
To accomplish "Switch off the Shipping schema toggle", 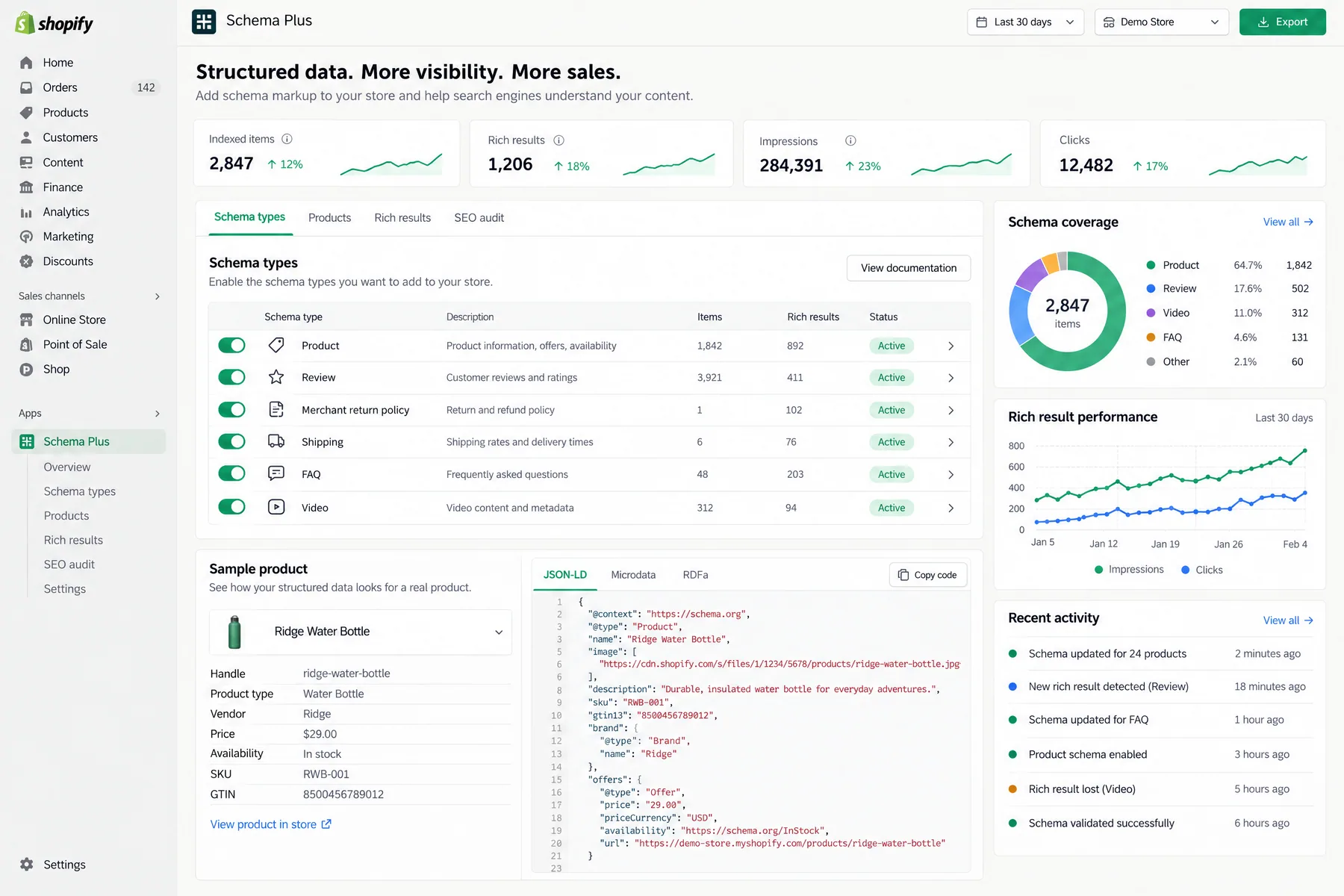I will pyautogui.click(x=231, y=441).
